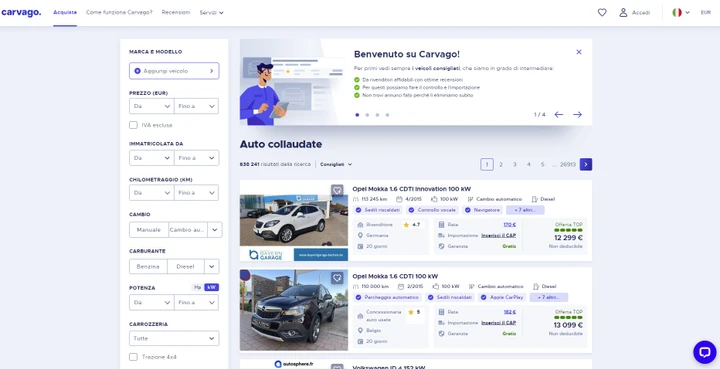Open the Italian flag language selector

click(x=681, y=12)
